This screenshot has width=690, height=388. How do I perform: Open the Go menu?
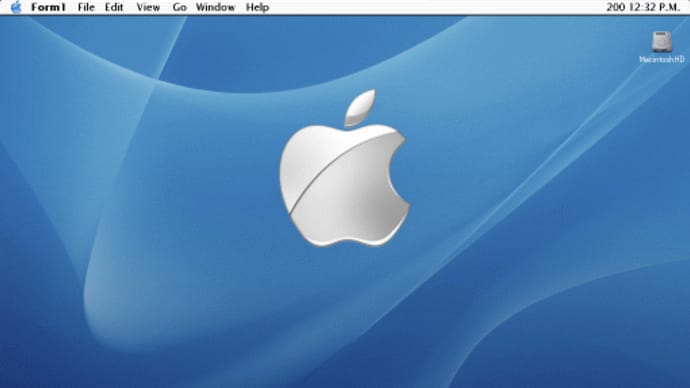pos(179,7)
